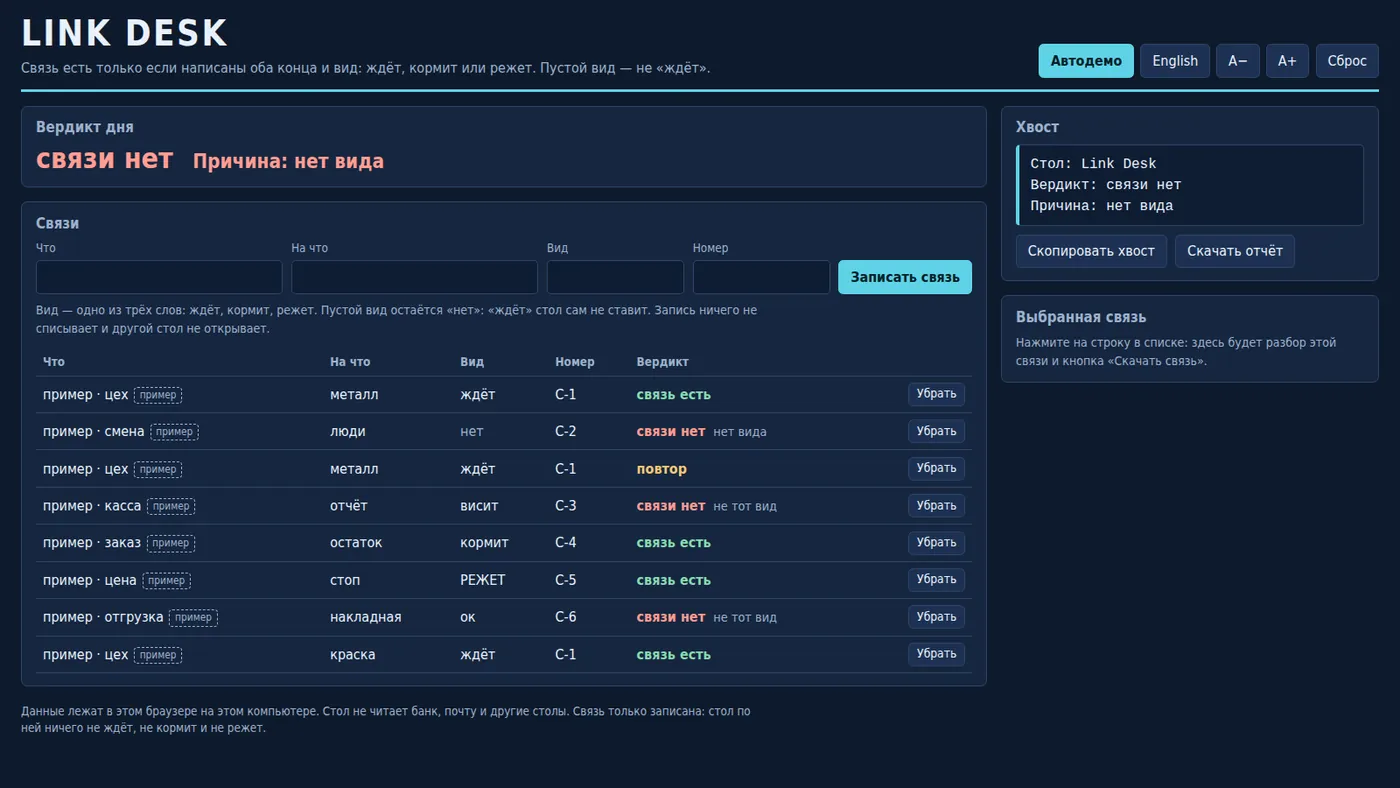Click the «Записать связь» button
The height and width of the screenshot is (788, 1400).
(x=905, y=277)
